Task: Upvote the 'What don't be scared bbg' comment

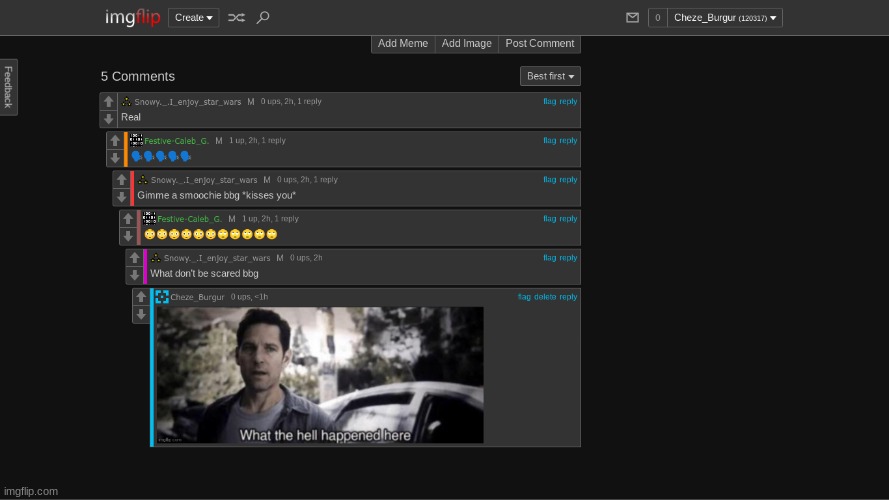Action: click(x=134, y=258)
